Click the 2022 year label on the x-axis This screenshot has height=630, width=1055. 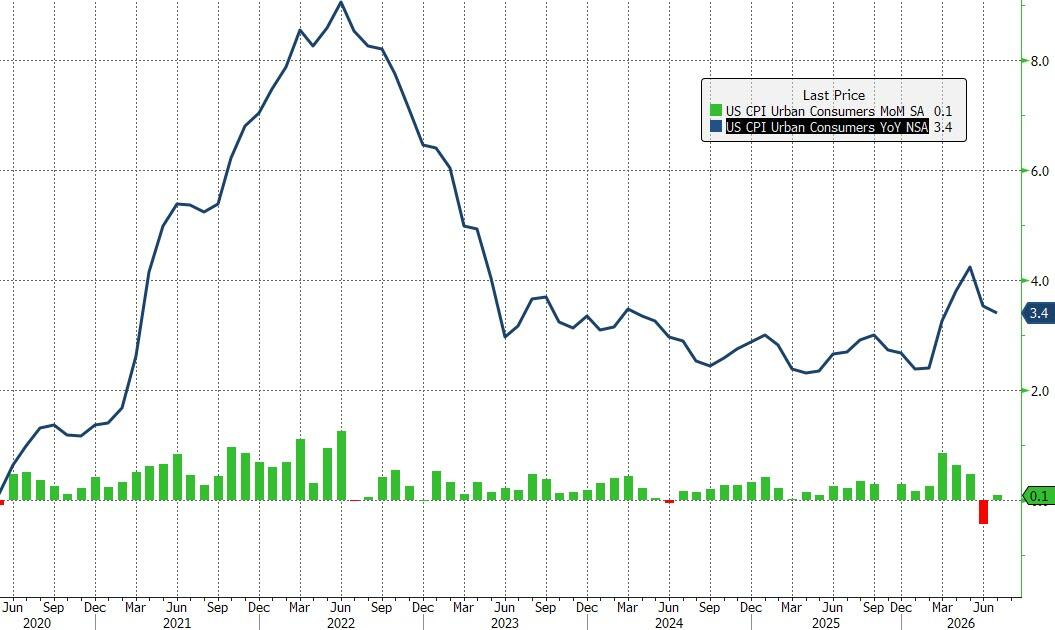click(x=340, y=623)
